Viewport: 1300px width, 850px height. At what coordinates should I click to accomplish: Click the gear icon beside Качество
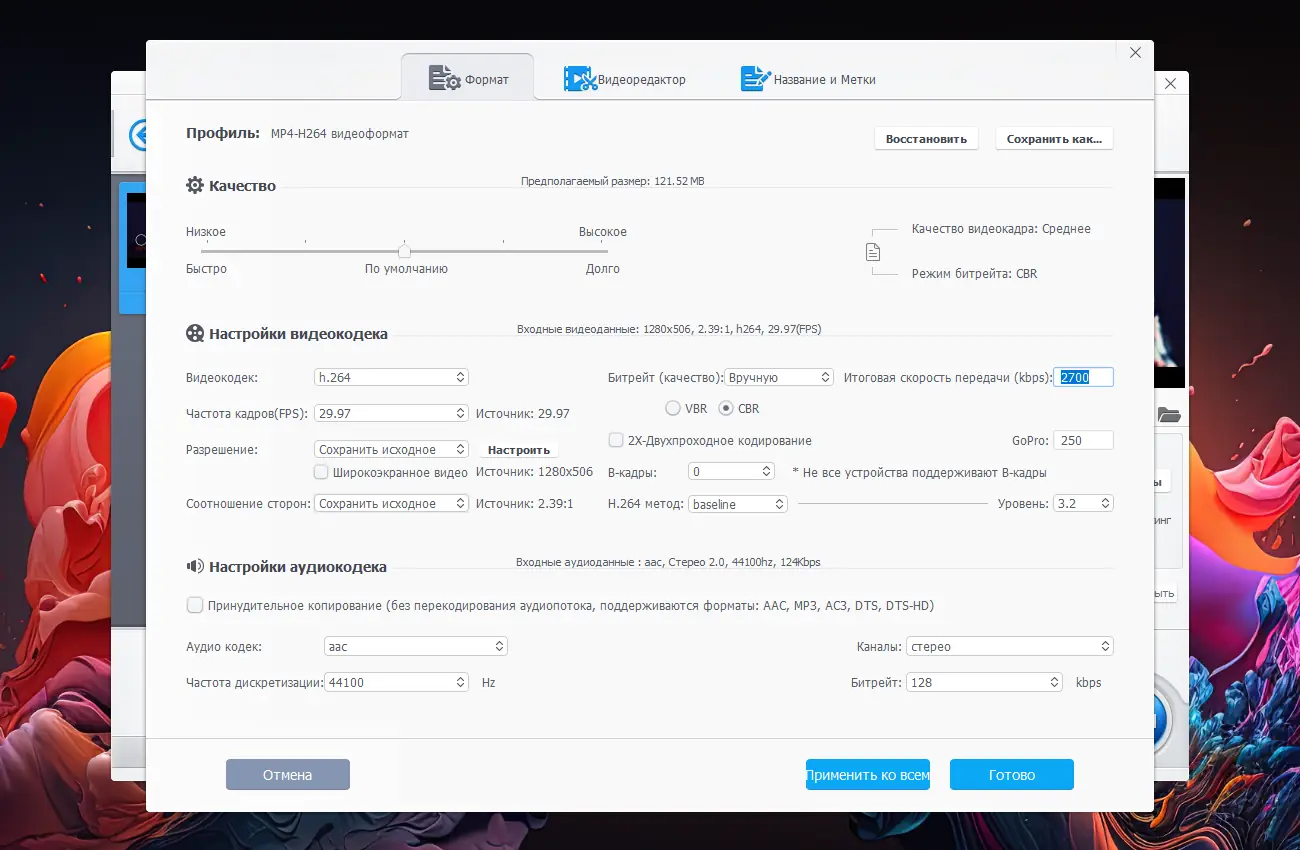click(x=195, y=185)
